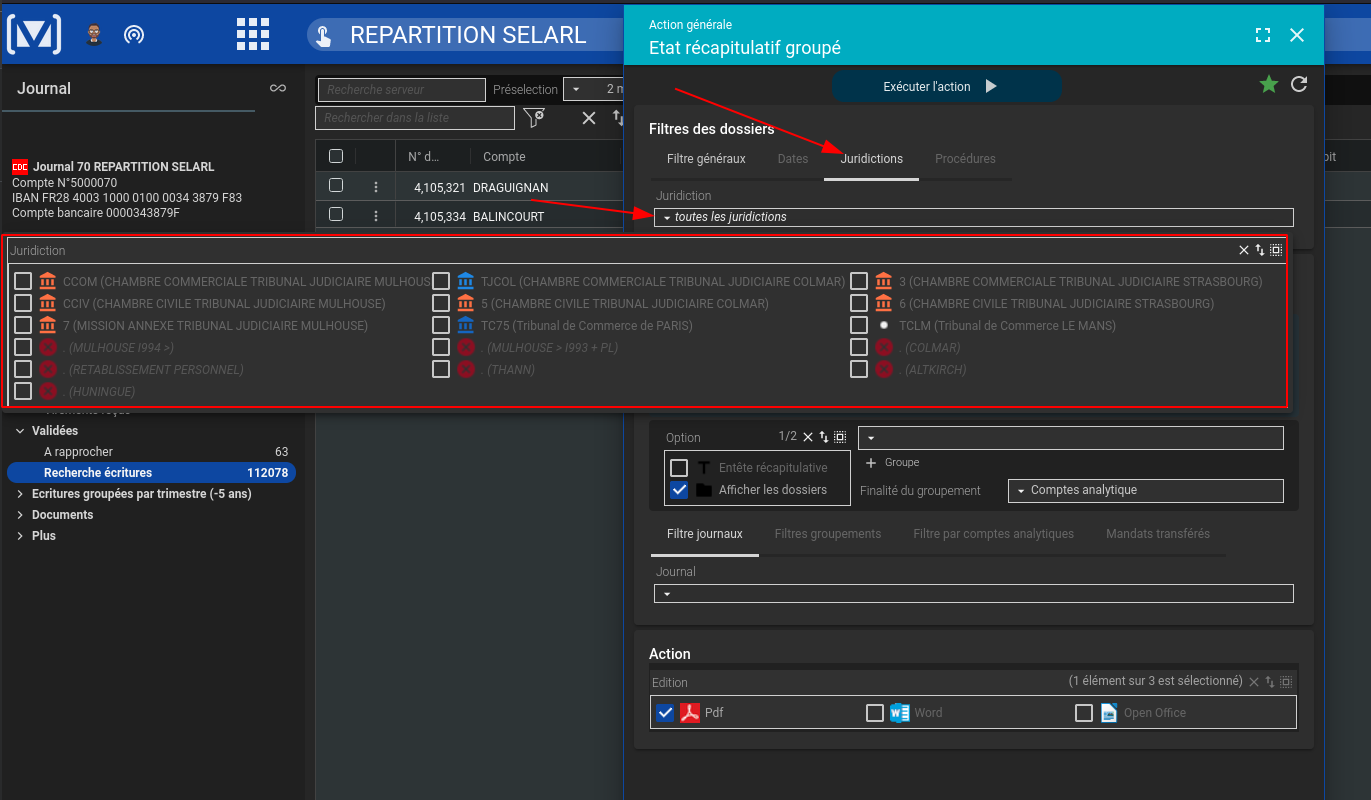Clear Juridiction selection with X icon
This screenshot has width=1371, height=800.
[x=1244, y=250]
